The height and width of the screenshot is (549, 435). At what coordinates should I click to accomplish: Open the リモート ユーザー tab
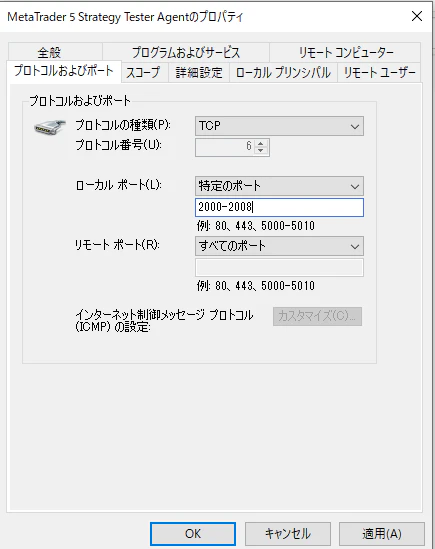[x=379, y=72]
